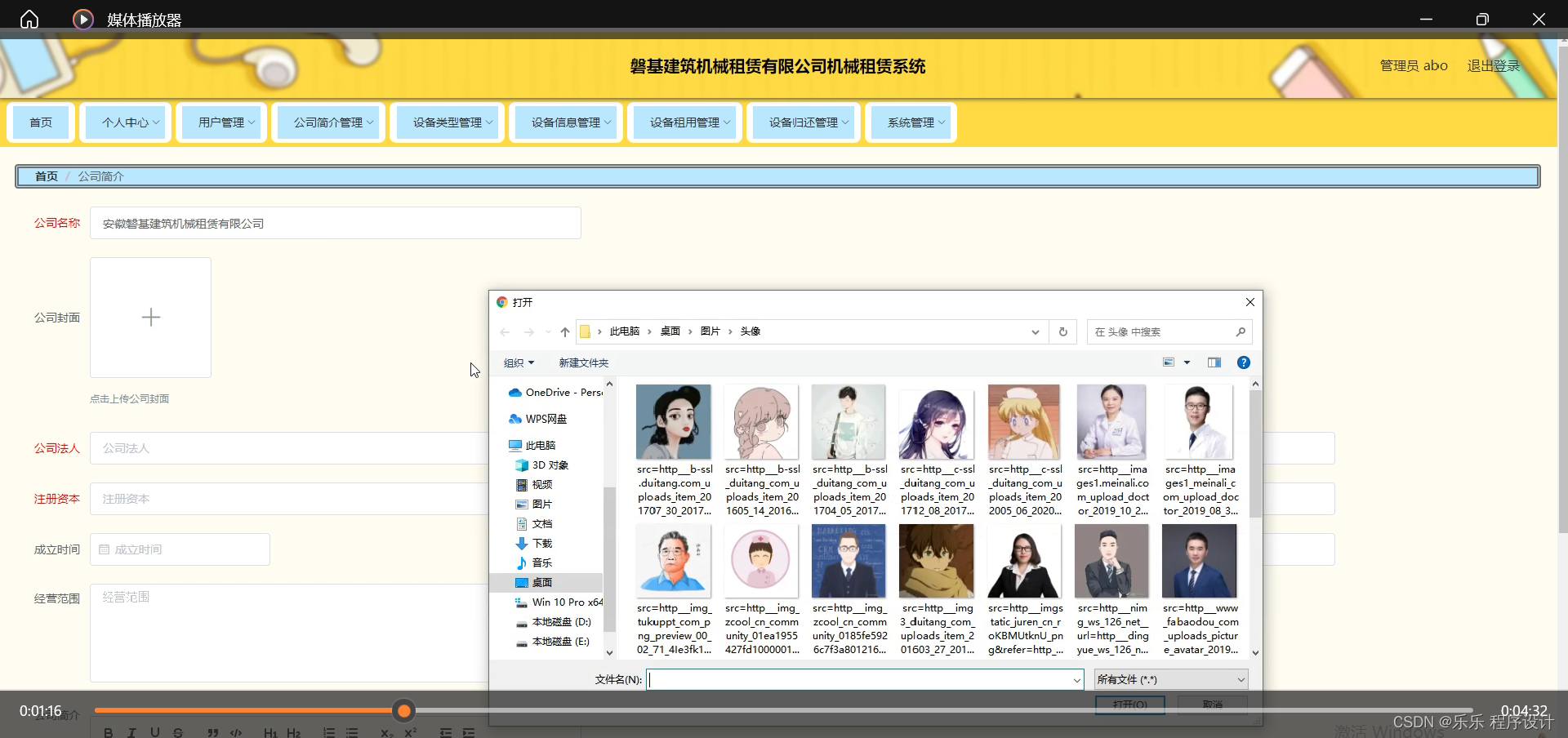This screenshot has width=1568, height=738.
Task: Click 此电脑 in the dialog breadcrumb path
Action: click(x=625, y=331)
